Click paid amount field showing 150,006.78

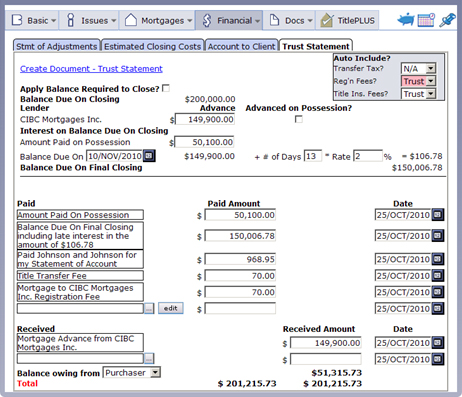pyautogui.click(x=240, y=236)
